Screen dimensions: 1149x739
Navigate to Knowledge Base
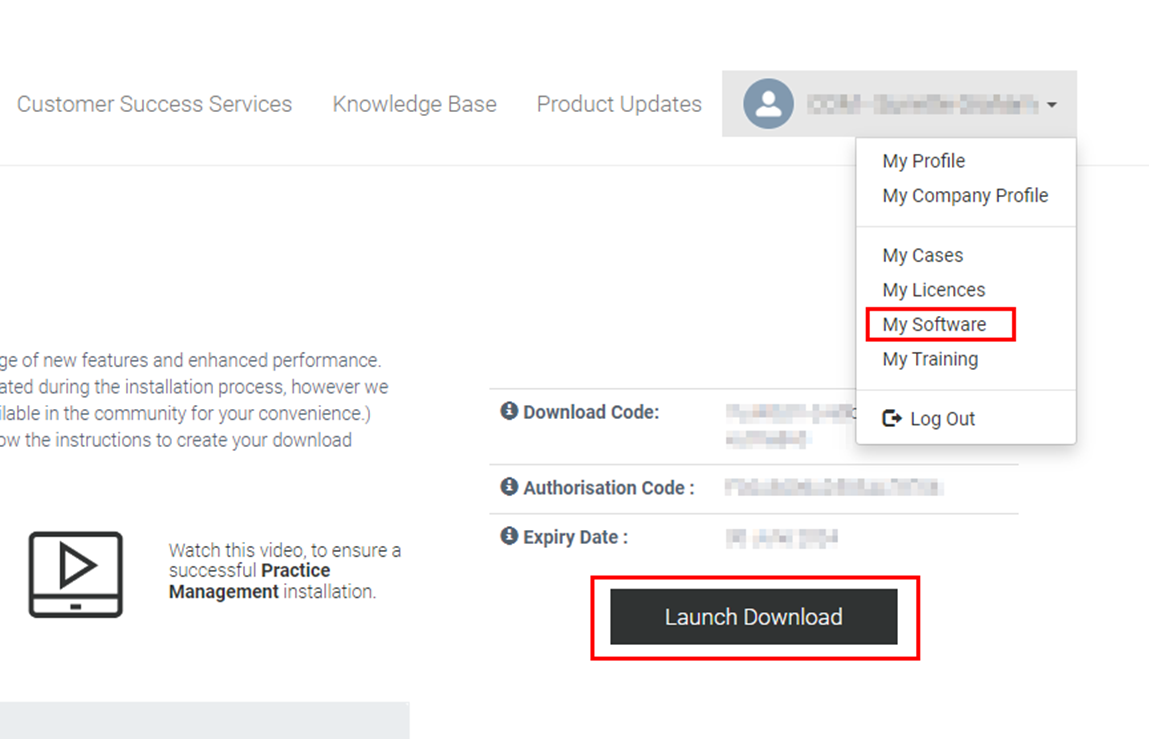coord(414,104)
